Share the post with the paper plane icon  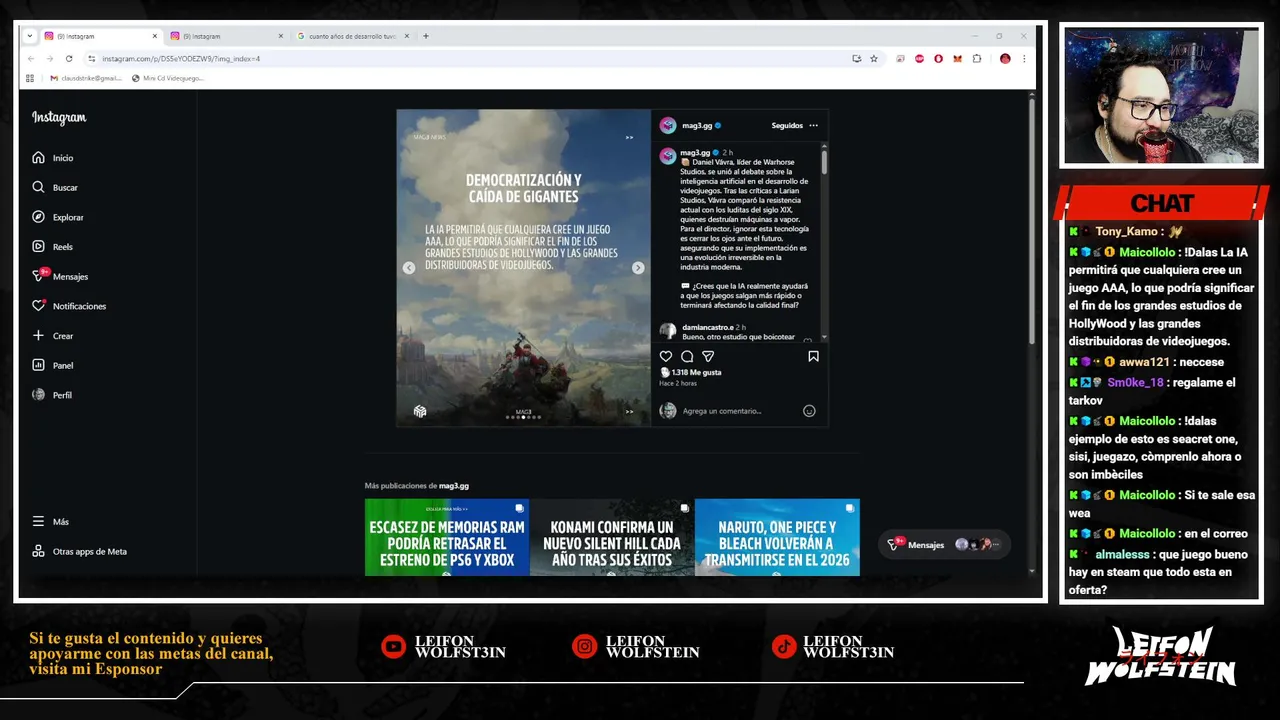coord(708,356)
